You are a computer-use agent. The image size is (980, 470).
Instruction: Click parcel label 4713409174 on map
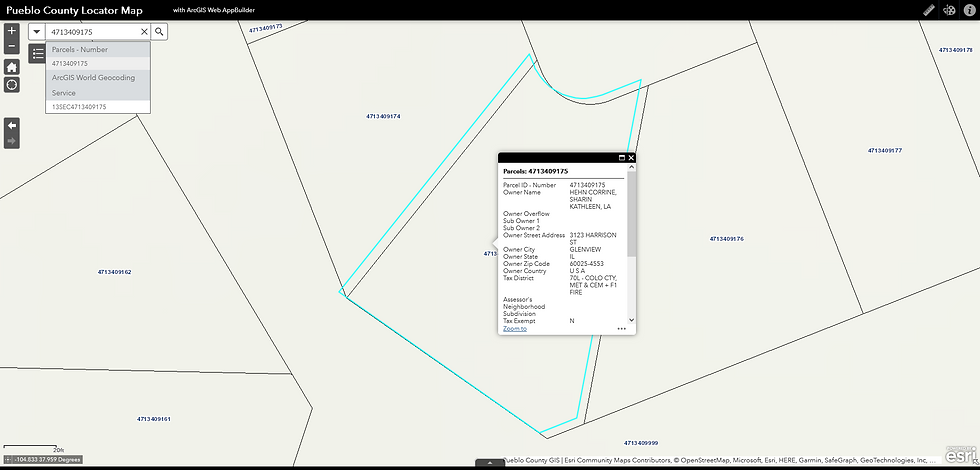[x=383, y=116]
